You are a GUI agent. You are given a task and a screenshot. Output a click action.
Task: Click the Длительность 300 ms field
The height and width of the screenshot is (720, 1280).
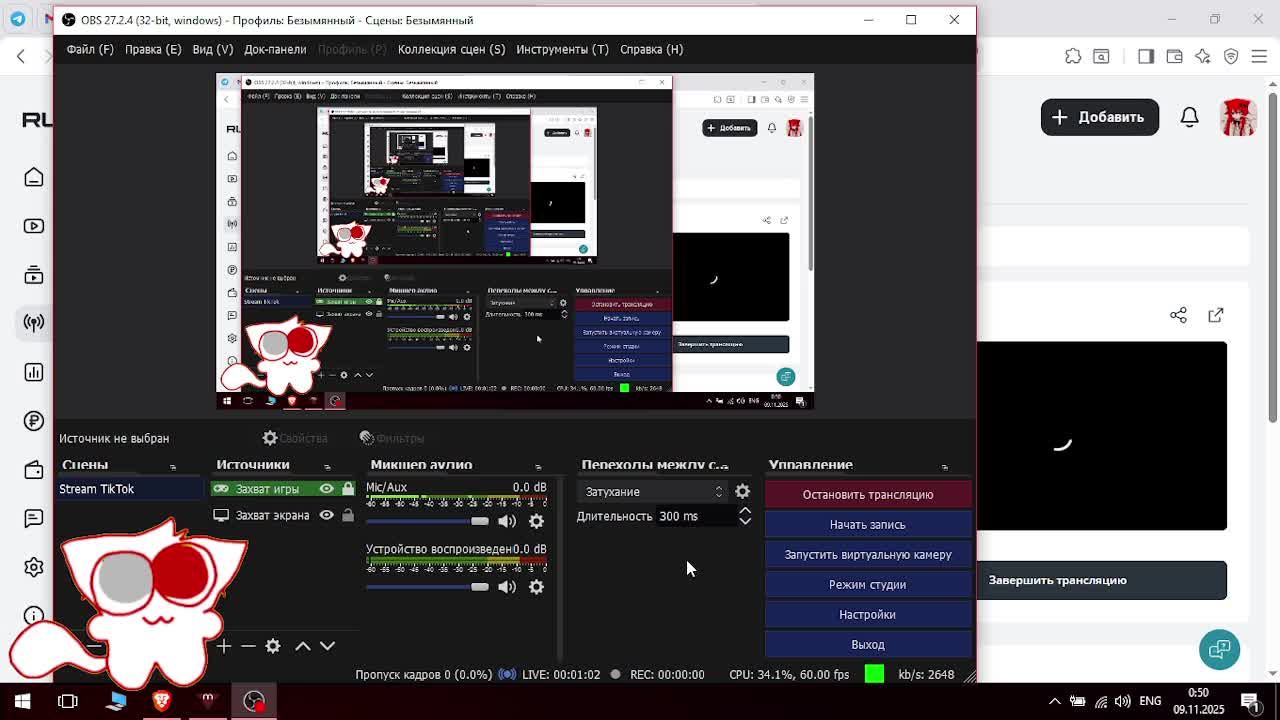[x=696, y=516]
